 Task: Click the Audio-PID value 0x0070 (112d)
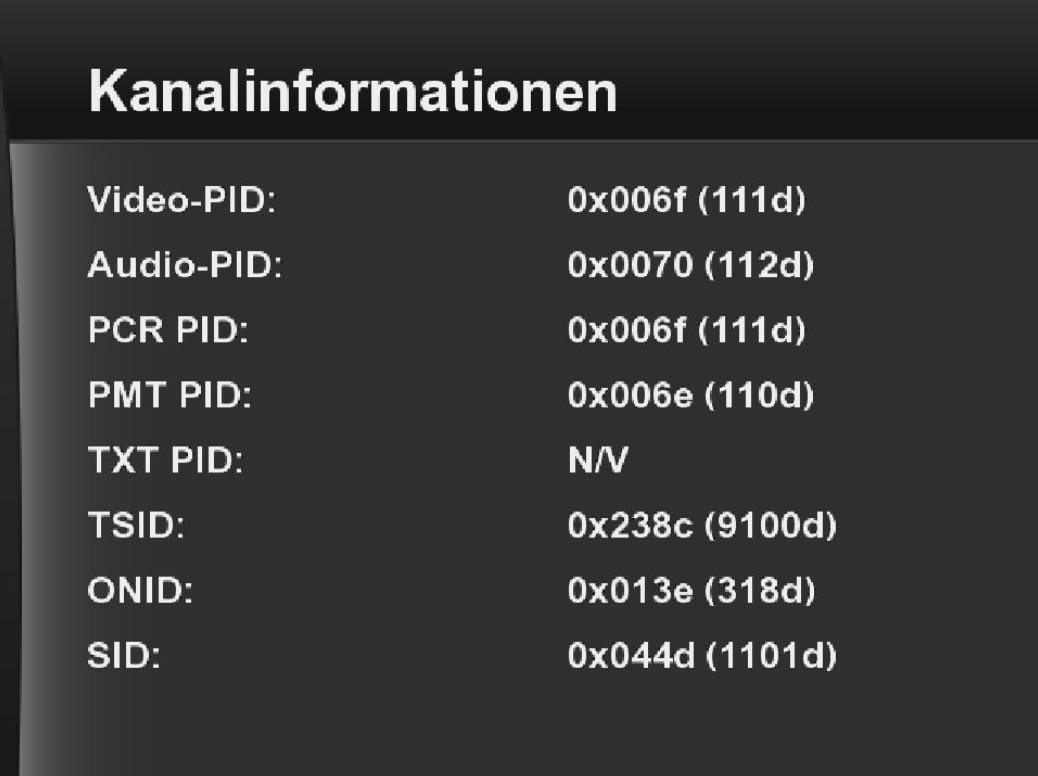click(x=690, y=266)
